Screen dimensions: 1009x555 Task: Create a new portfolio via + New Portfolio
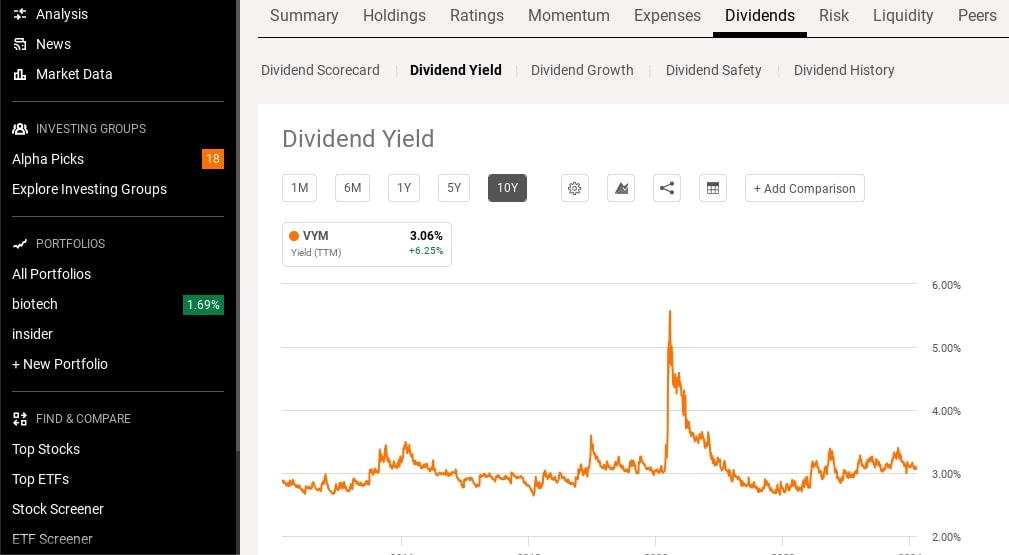pyautogui.click(x=60, y=364)
